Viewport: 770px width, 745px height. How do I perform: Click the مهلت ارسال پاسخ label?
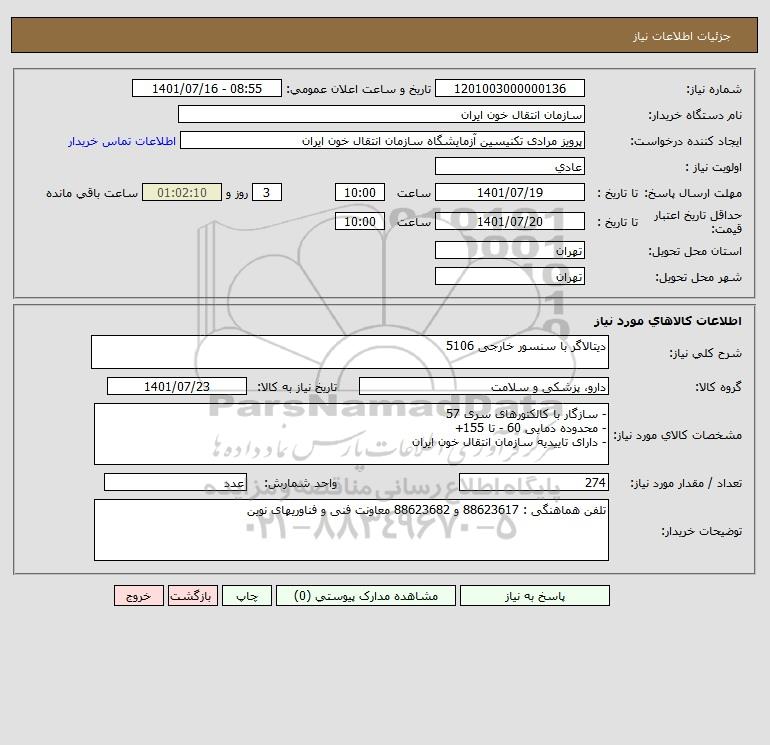[x=693, y=193]
